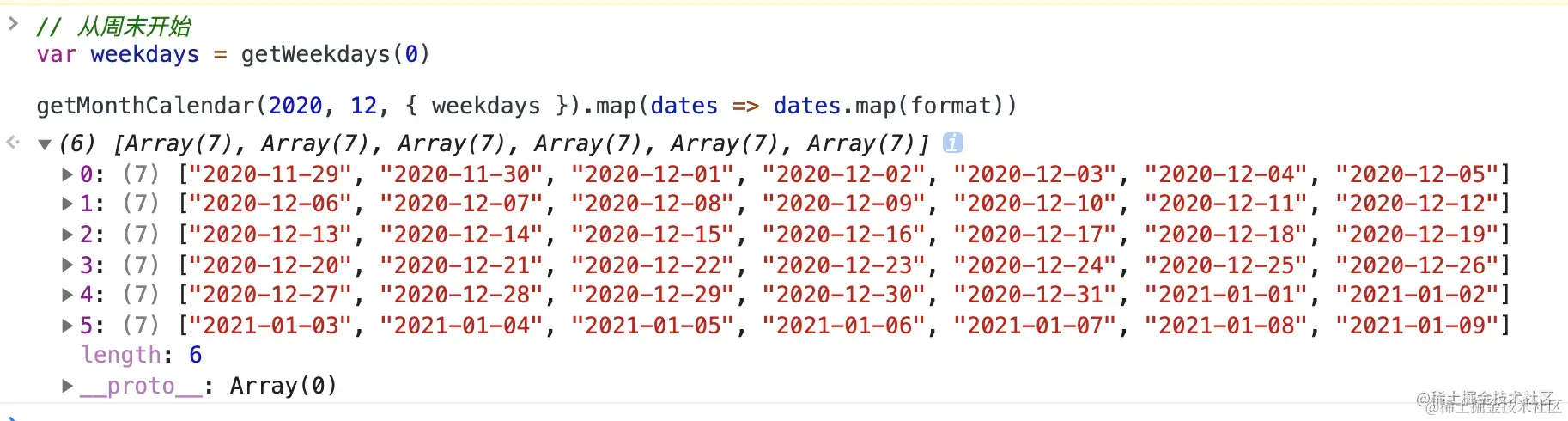Image resolution: width=1568 pixels, height=421 pixels.
Task: Click the output return arrow icon
Action: click(x=13, y=142)
